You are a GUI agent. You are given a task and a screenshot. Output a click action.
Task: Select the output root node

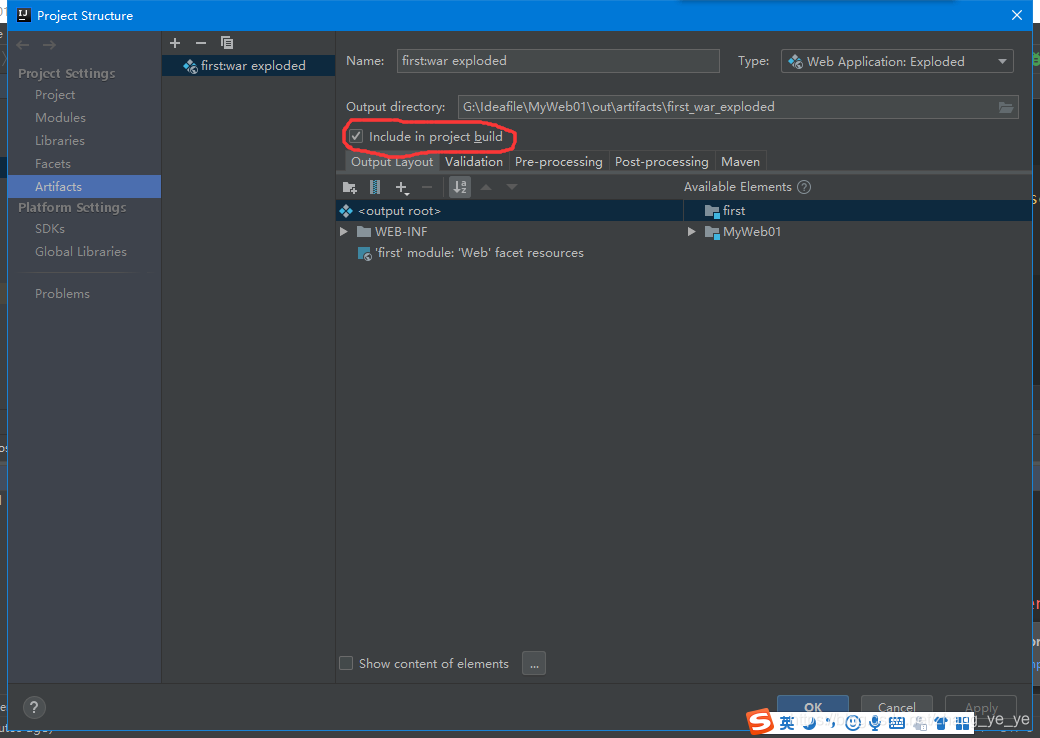[509, 211]
